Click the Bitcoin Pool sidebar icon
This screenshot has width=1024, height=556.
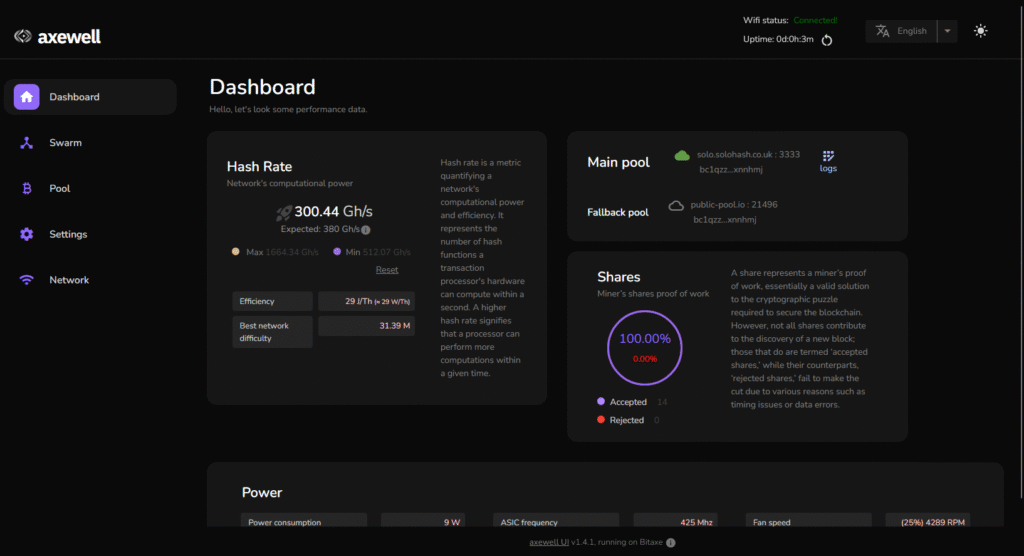click(27, 188)
